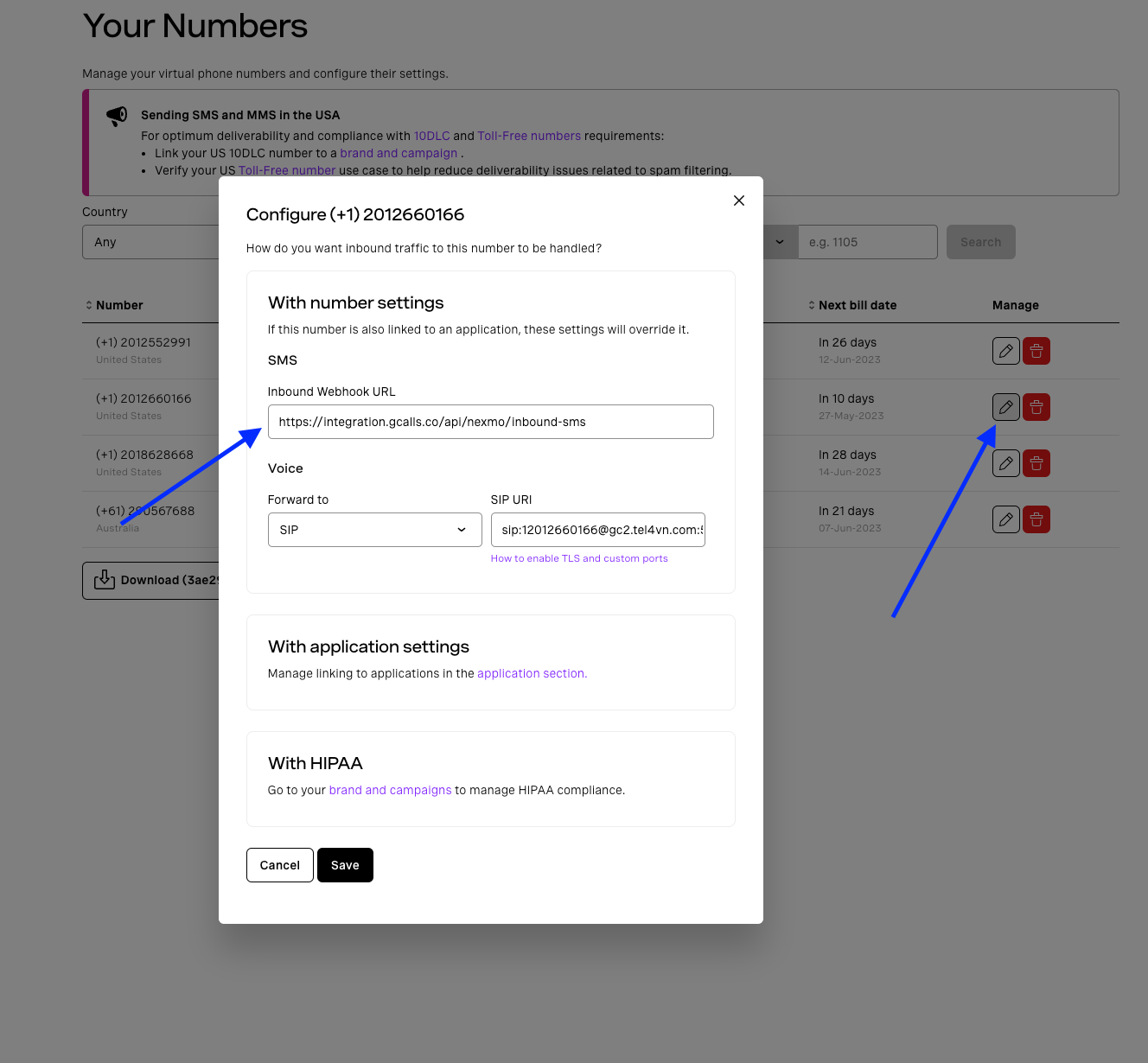Open the Country Any dropdown
The width and height of the screenshot is (1148, 1063).
click(151, 242)
